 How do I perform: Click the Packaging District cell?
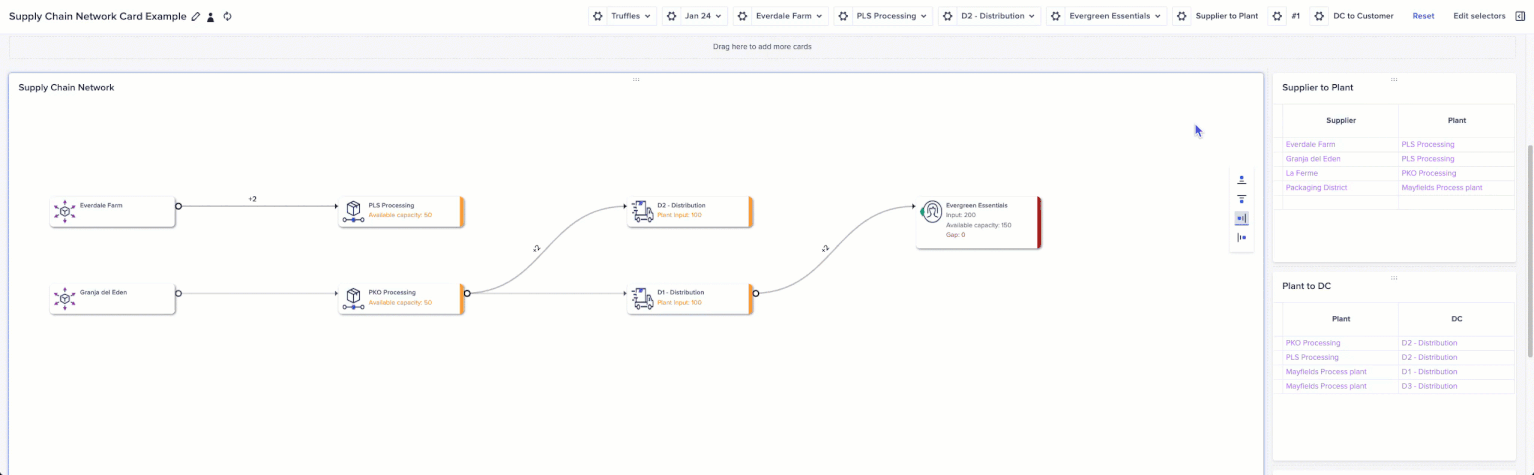click(x=1341, y=187)
